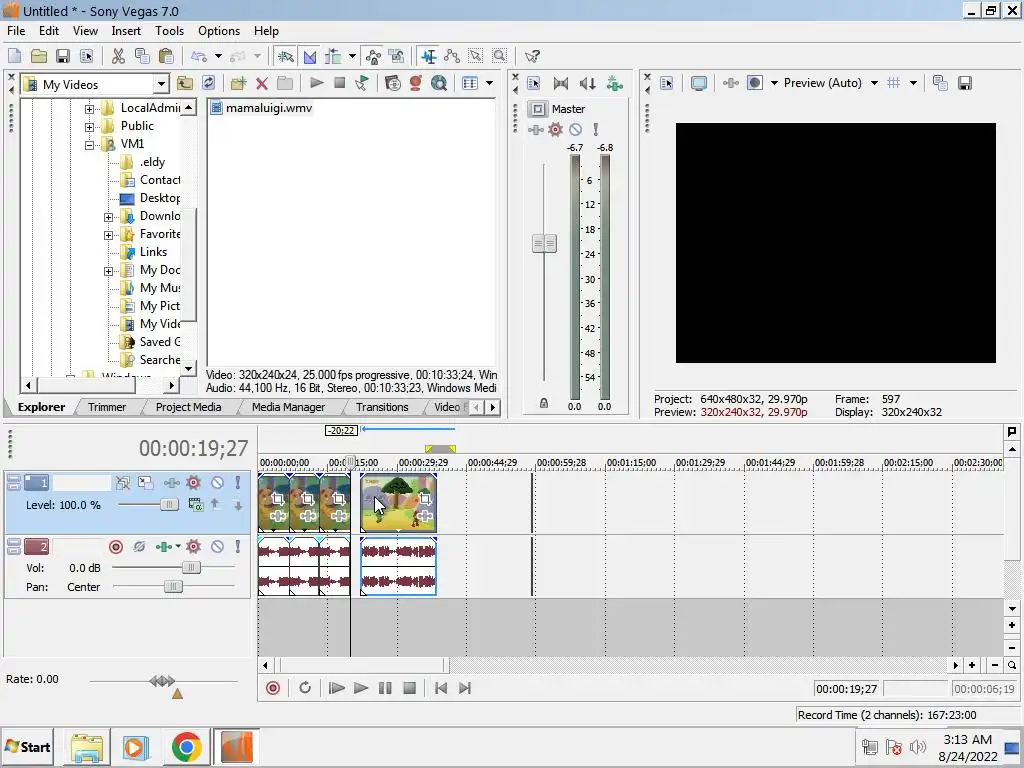
Task: Paste from clipboard using the Paste icon
Action: pyautogui.click(x=166, y=56)
